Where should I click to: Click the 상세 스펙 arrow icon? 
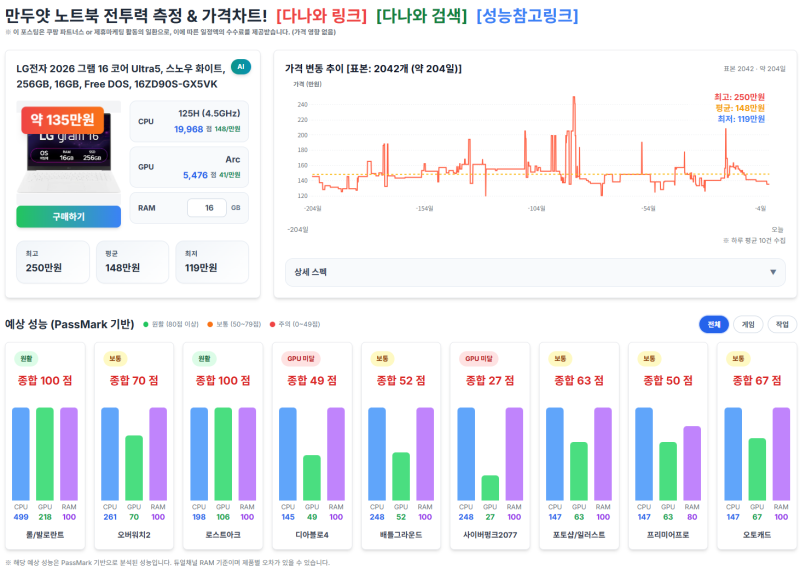[773, 272]
